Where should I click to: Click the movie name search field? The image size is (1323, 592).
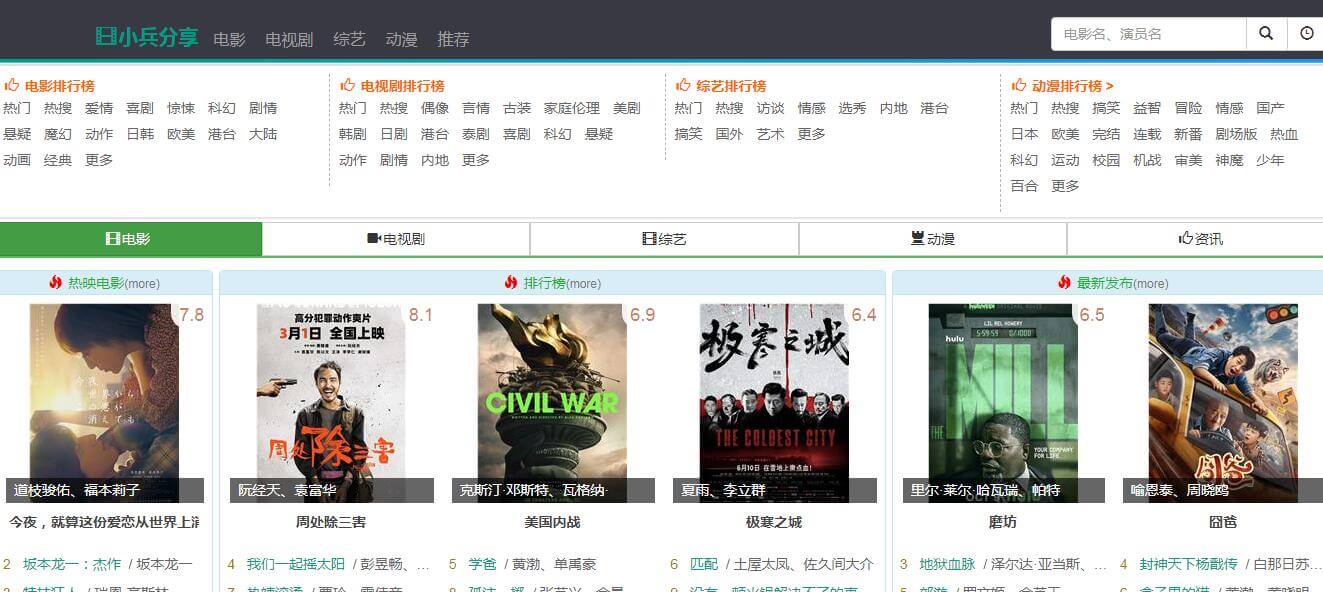coord(1148,34)
